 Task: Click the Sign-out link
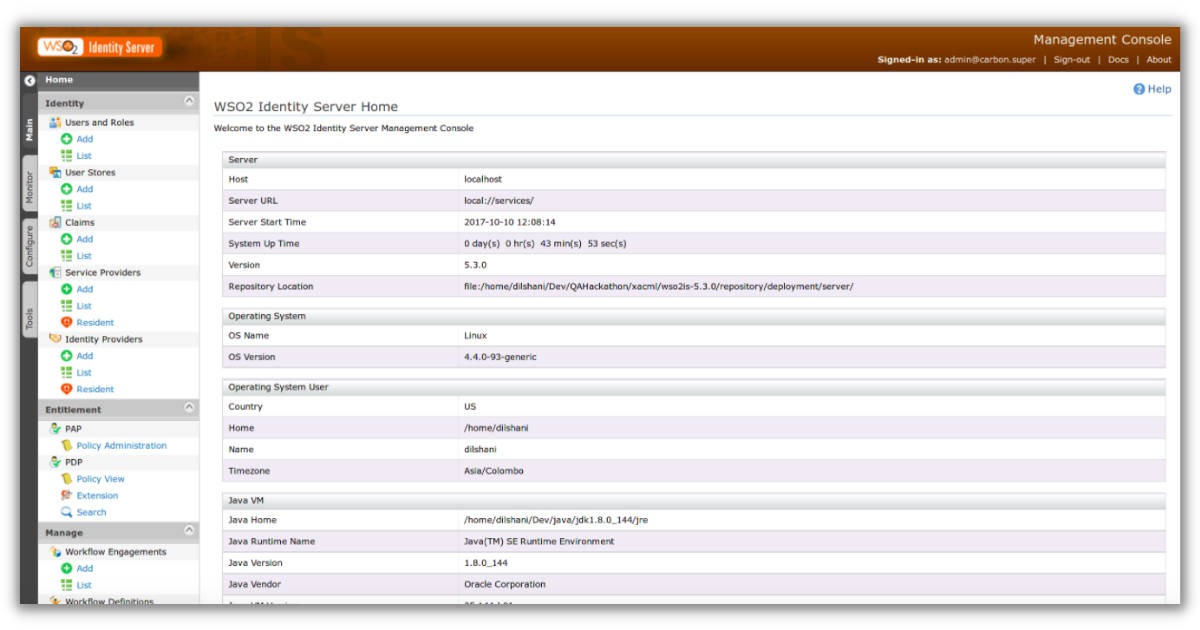tap(1071, 60)
